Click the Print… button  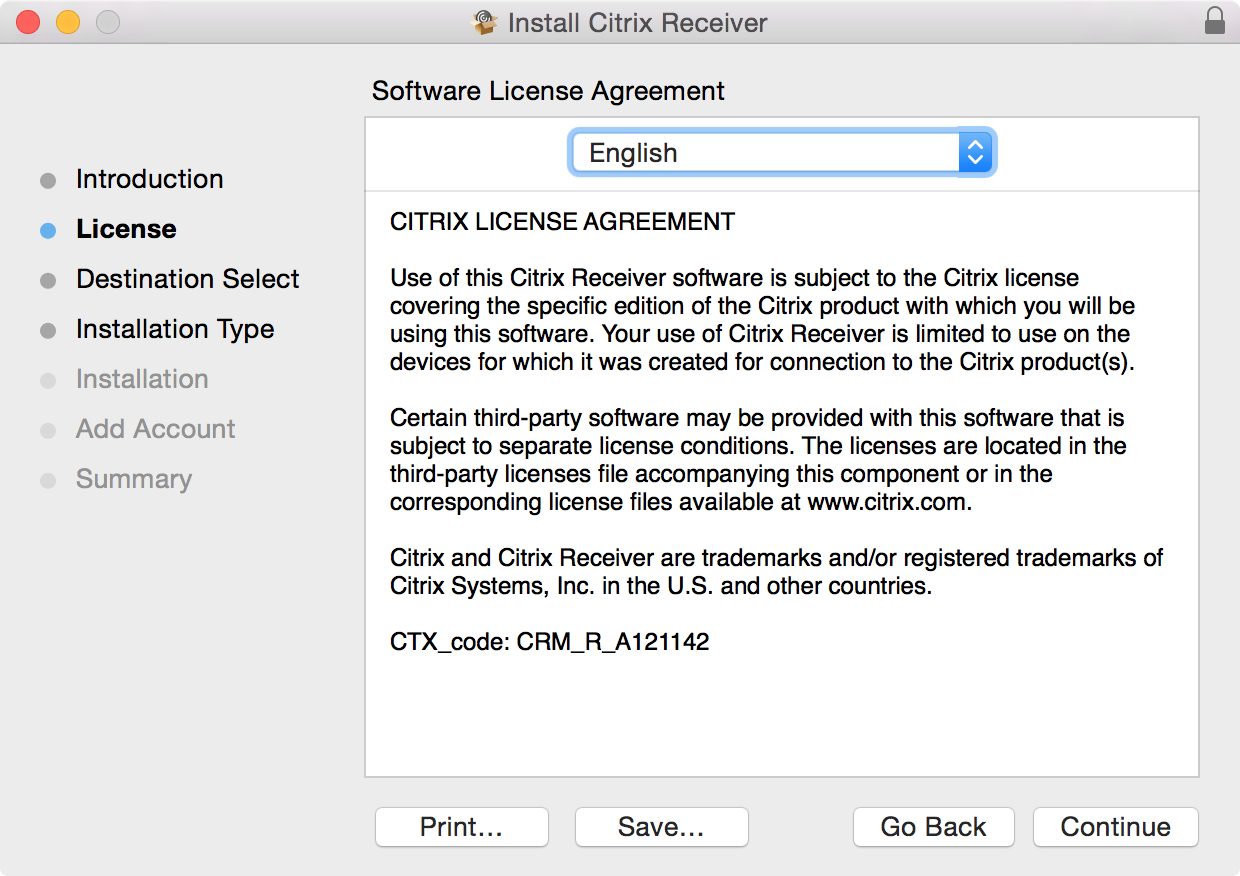coord(461,827)
